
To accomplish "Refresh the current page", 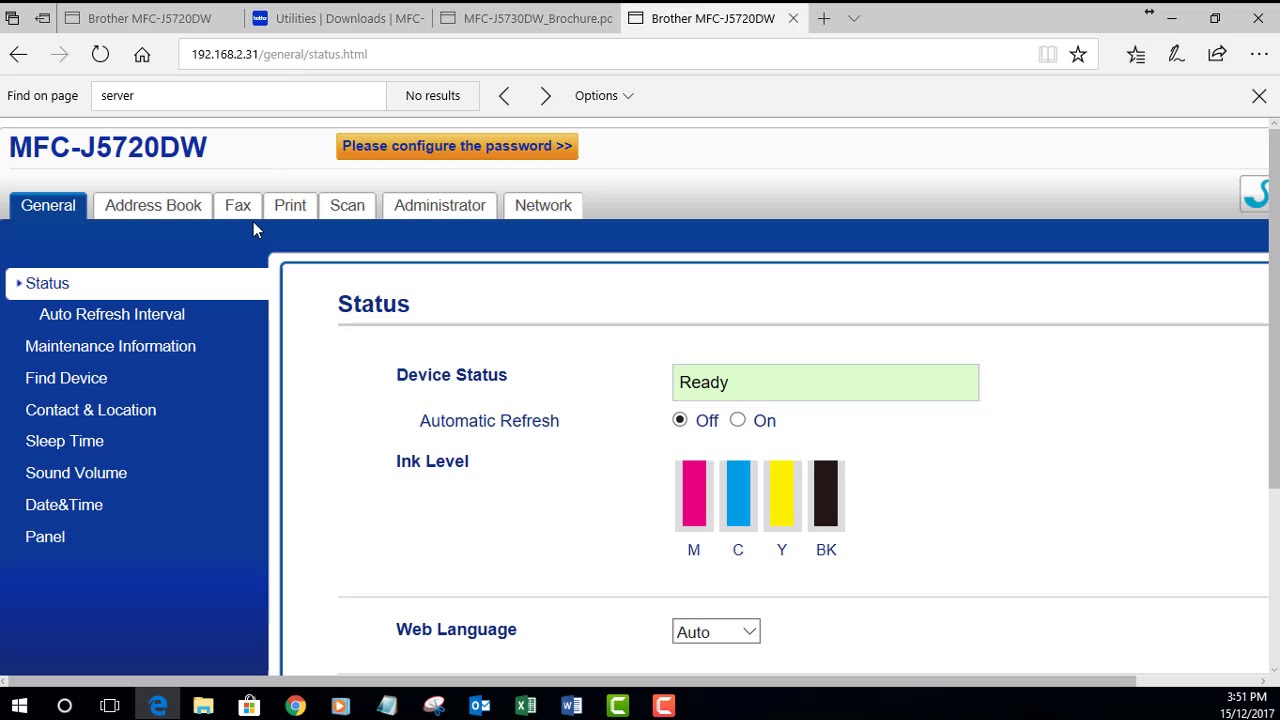I will pyautogui.click(x=100, y=54).
